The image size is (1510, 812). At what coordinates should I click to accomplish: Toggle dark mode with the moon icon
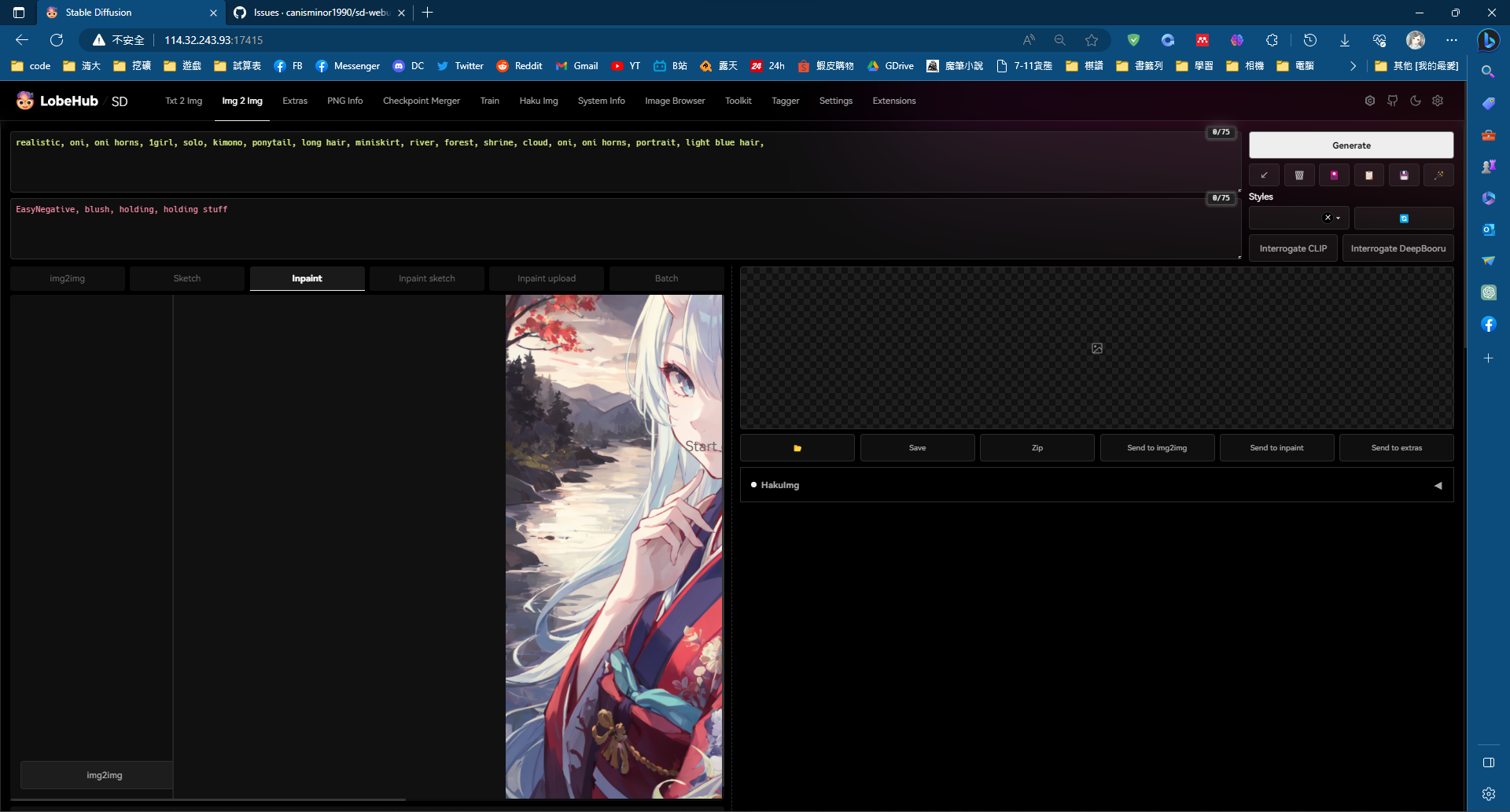click(1416, 101)
